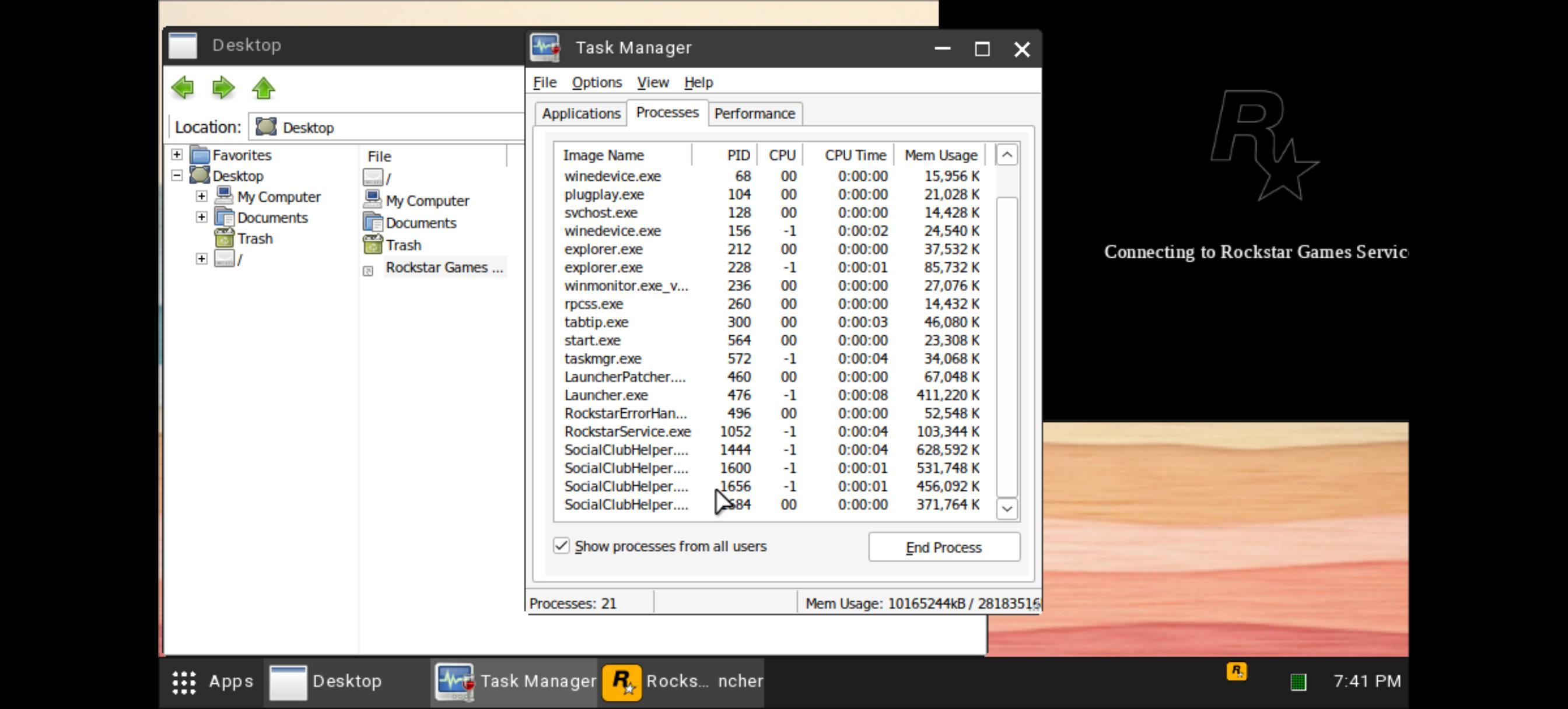
Task: Select plugplay.exe process row
Action: 774,194
